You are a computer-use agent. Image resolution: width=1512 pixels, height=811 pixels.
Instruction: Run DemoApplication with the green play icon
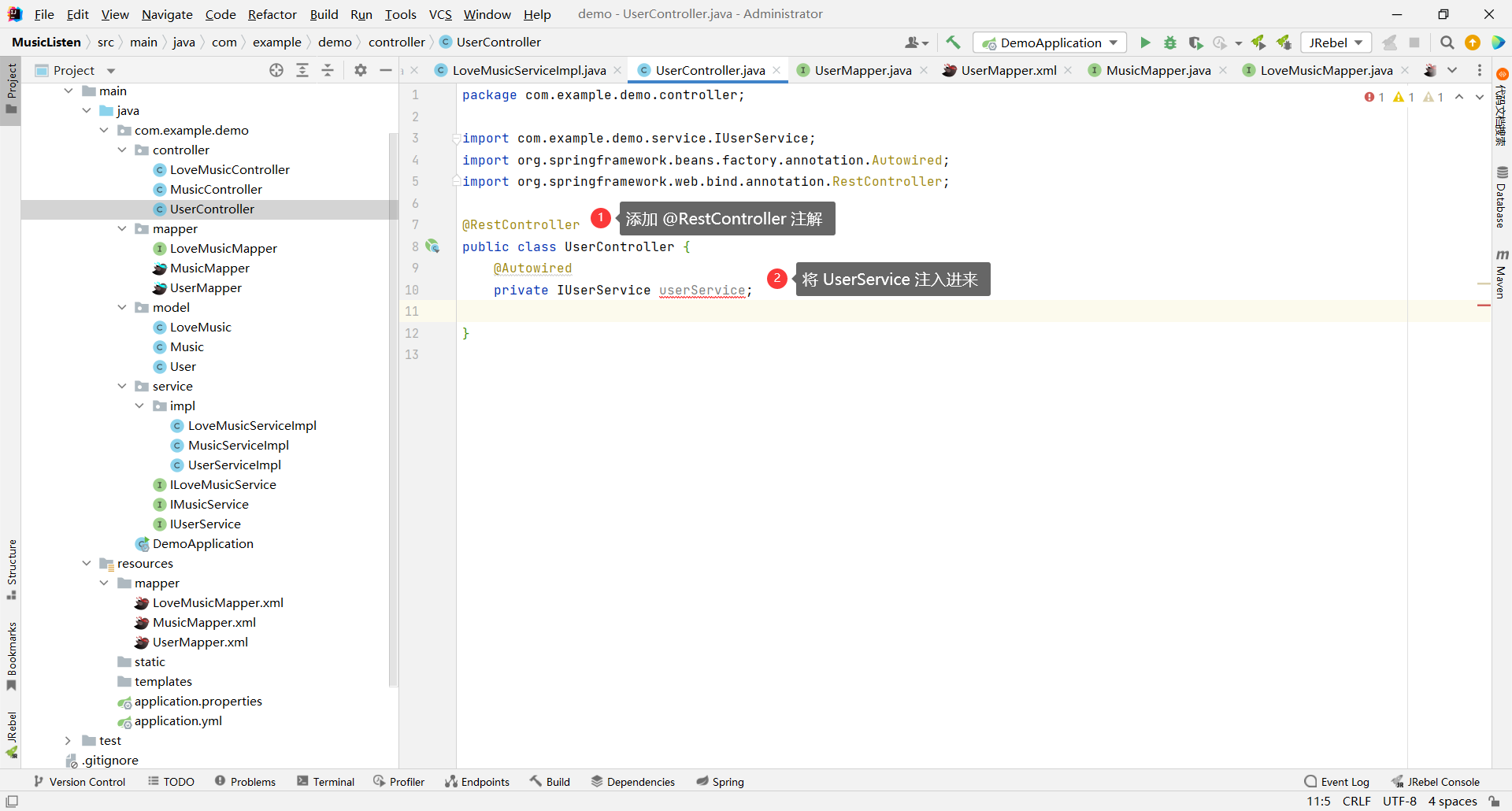(x=1145, y=43)
